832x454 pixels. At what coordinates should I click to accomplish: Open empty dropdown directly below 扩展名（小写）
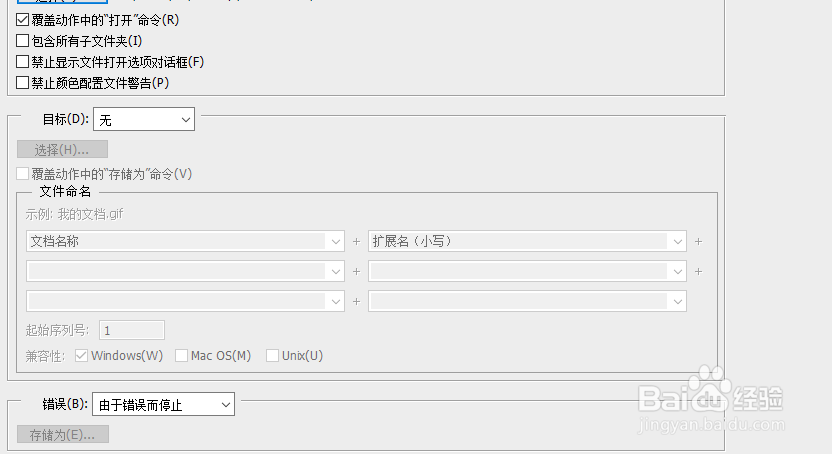(x=527, y=271)
